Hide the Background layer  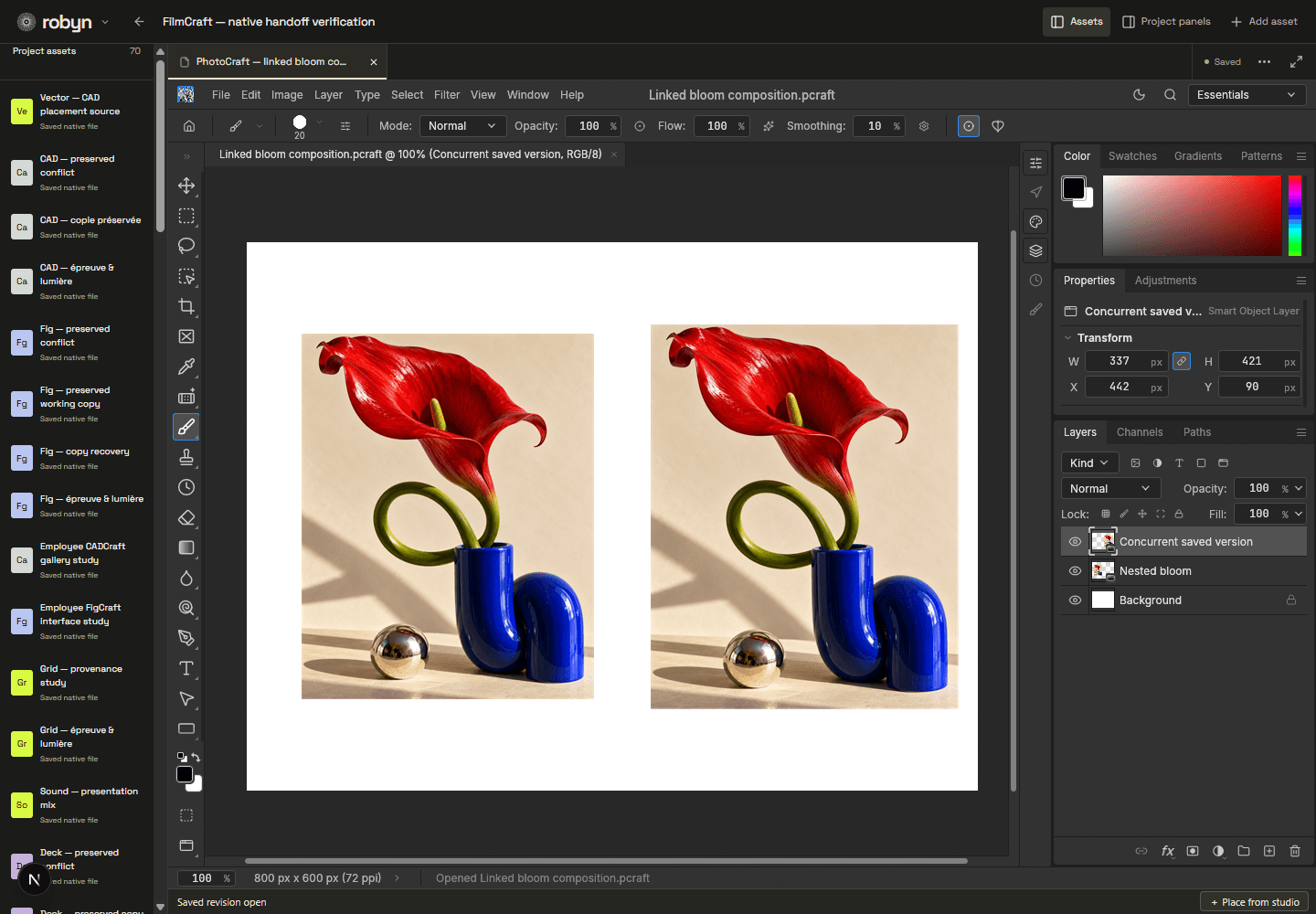(x=1075, y=600)
